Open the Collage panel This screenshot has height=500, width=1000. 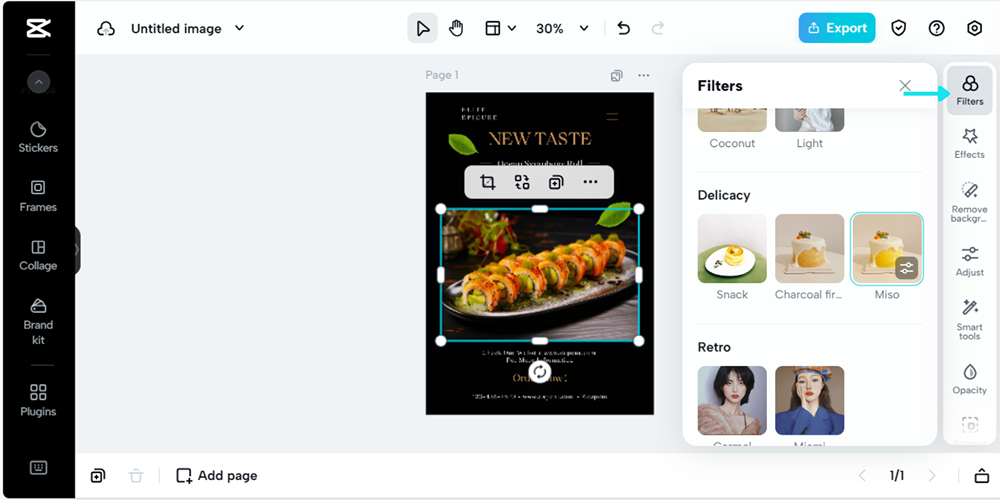coord(38,255)
